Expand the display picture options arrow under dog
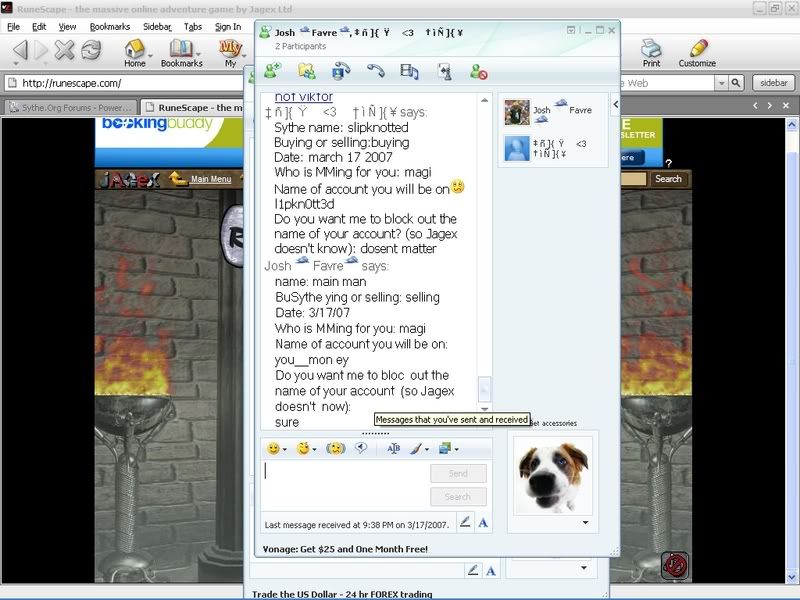Screen dimensions: 800x600 click(x=585, y=522)
